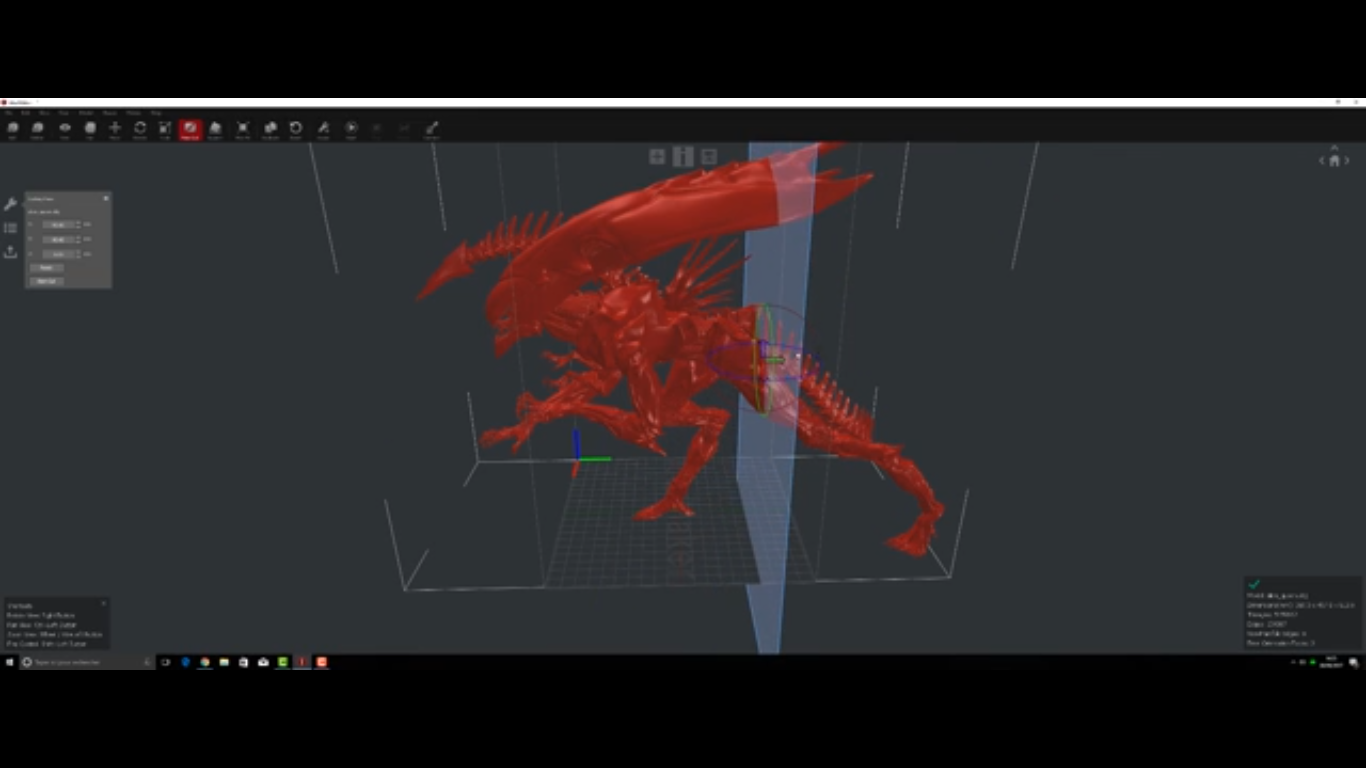Click the Reset circular arrow icon
Image resolution: width=1366 pixels, height=768 pixels.
point(296,129)
